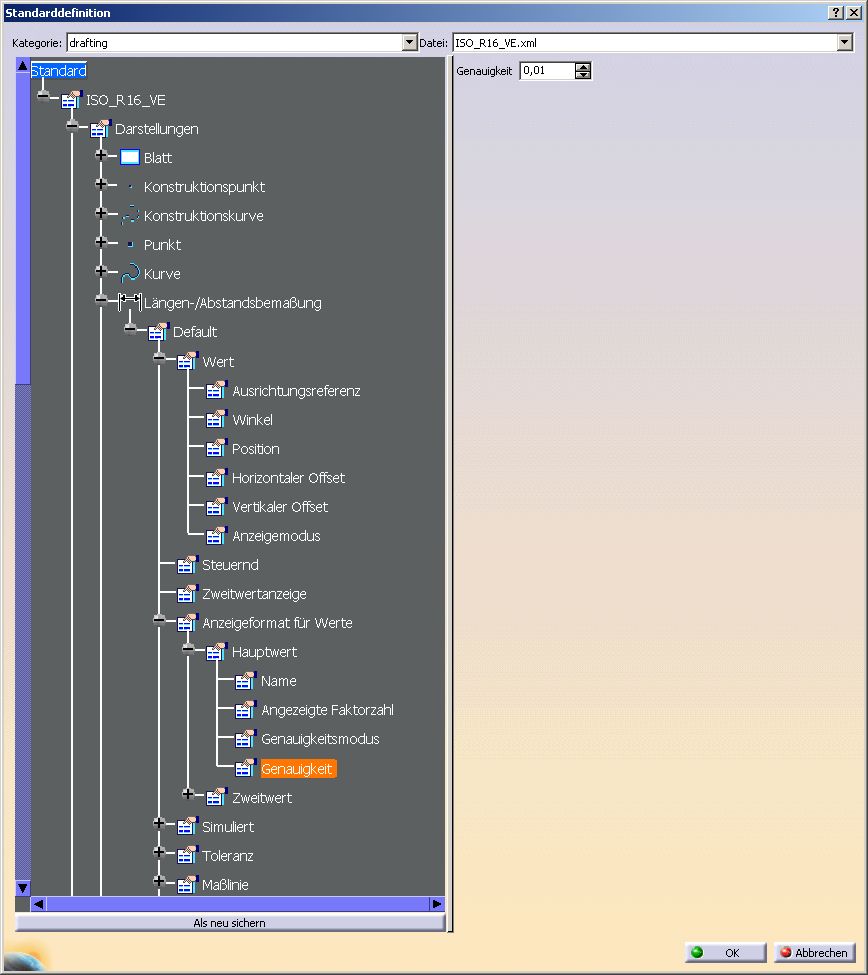Decrease Genauigkeit with the down arrow

click(x=583, y=75)
